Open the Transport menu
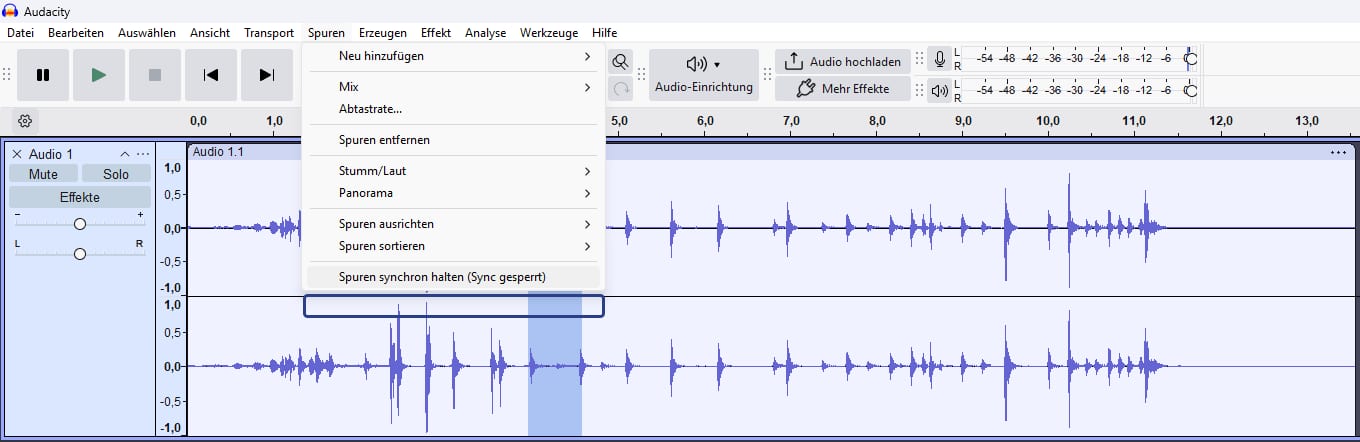The image size is (1360, 442). (269, 33)
